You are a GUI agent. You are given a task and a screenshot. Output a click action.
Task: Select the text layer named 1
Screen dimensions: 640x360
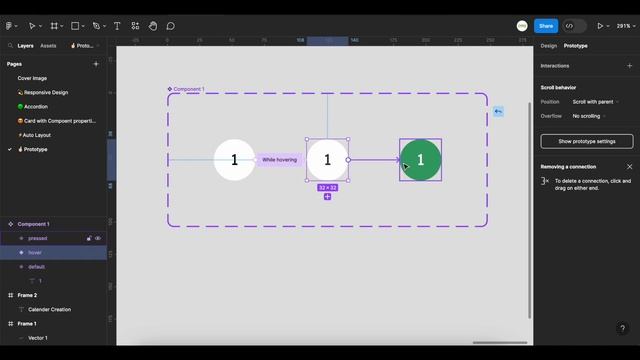pos(40,281)
